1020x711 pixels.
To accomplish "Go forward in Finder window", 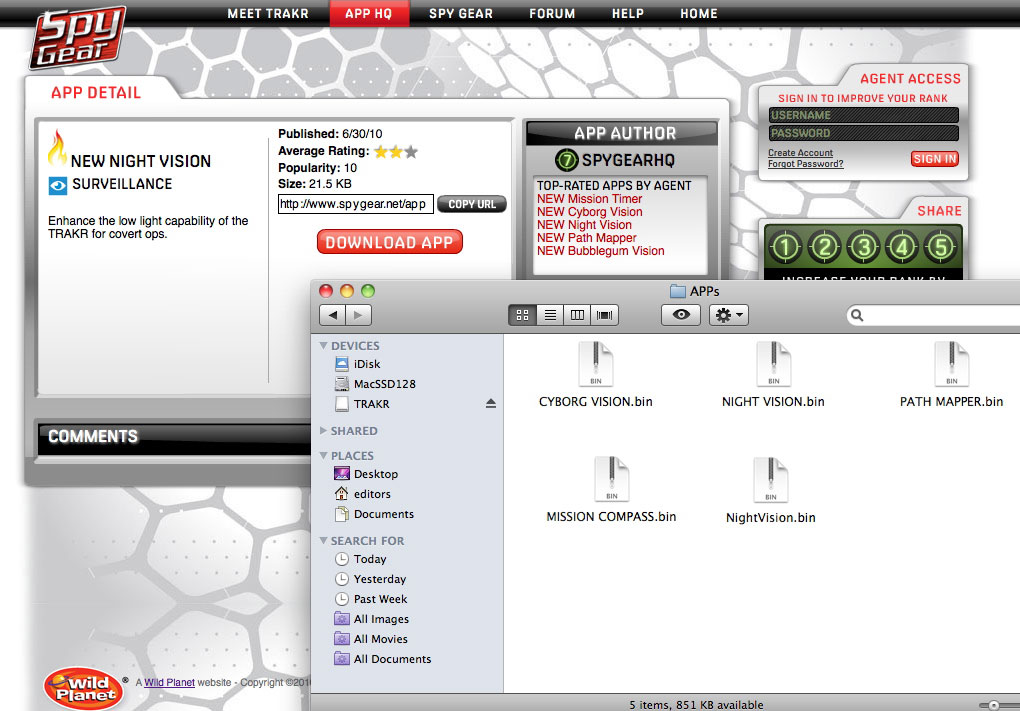I will pyautogui.click(x=358, y=315).
